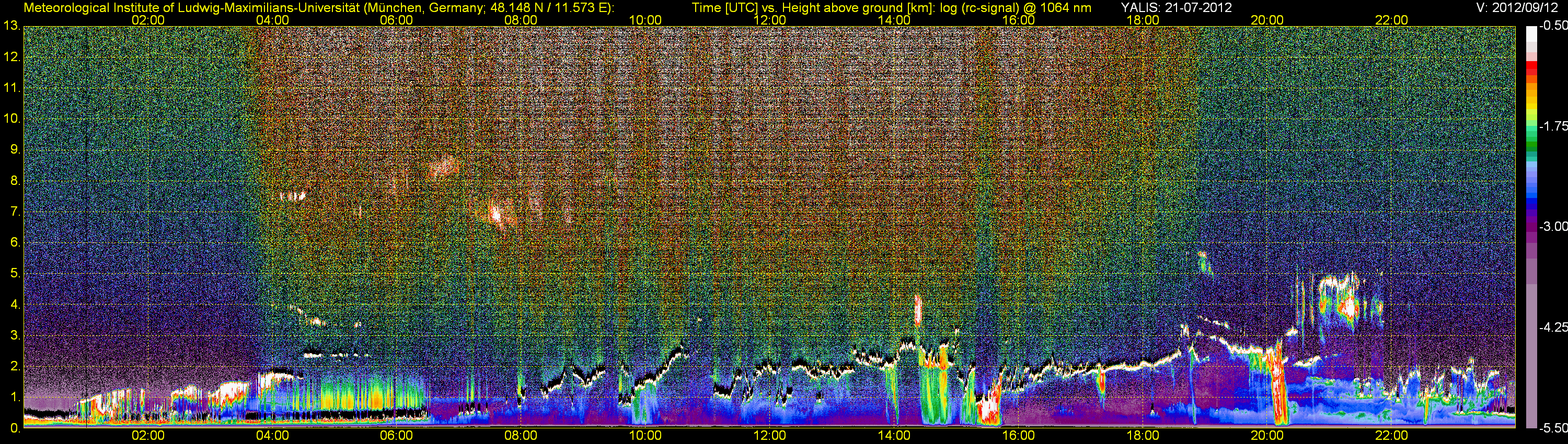This screenshot has width=1568, height=444.
Task: Click the 12:00 label on the top time axis
Action: pos(769,20)
